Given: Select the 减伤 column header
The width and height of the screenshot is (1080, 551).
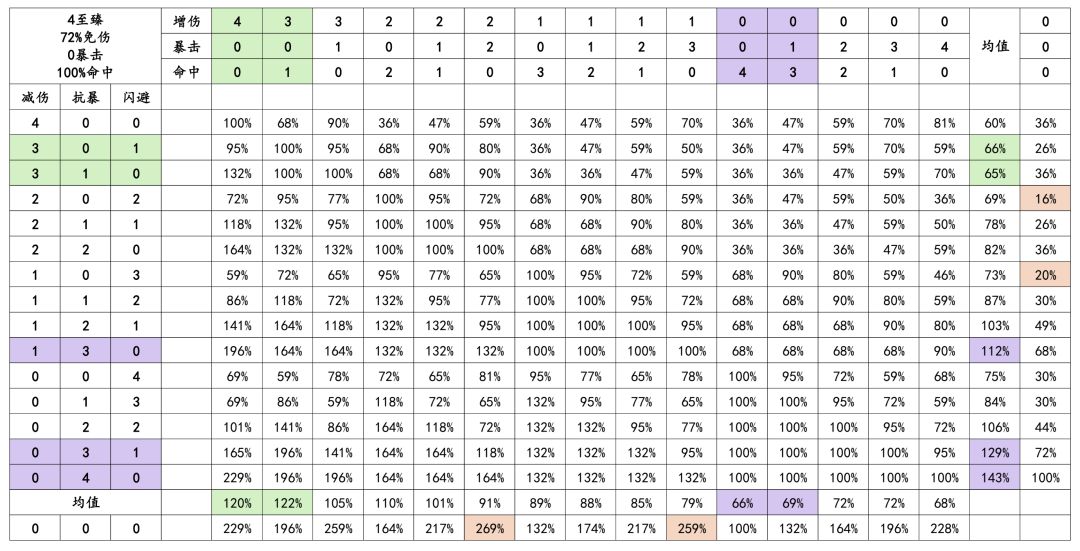Looking at the screenshot, I should coord(34,97).
